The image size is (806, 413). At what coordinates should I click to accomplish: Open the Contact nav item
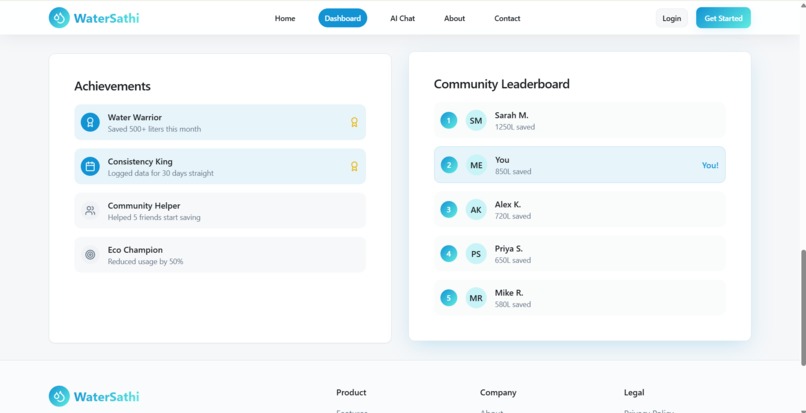(x=507, y=18)
